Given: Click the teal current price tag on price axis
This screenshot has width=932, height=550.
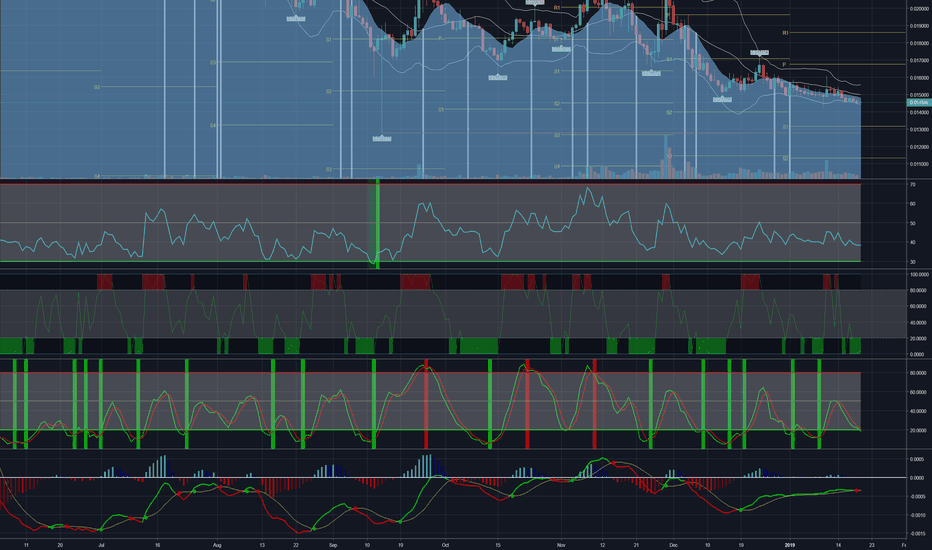Looking at the screenshot, I should 918,103.
